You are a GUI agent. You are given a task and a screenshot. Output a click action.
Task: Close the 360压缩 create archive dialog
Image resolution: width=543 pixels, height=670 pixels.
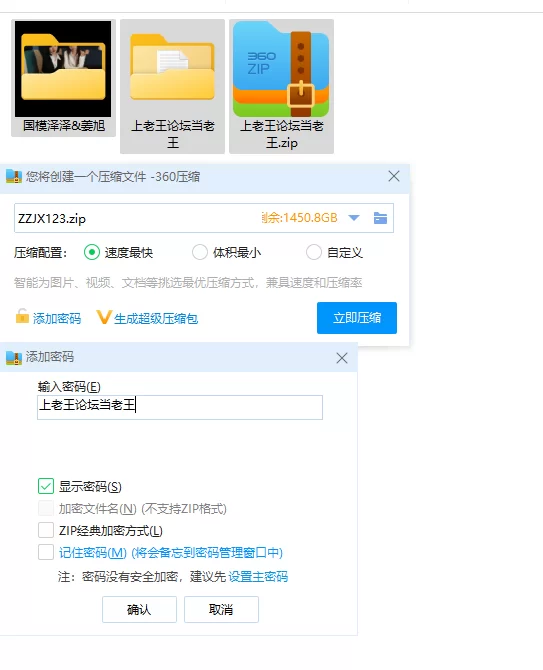click(x=394, y=176)
